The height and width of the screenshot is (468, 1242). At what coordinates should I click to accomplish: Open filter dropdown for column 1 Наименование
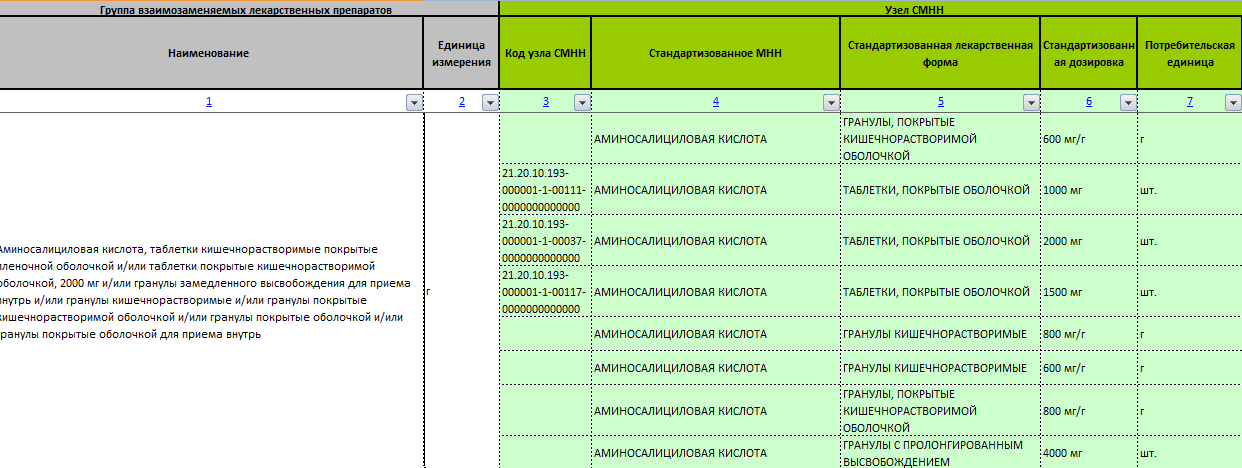coord(413,102)
